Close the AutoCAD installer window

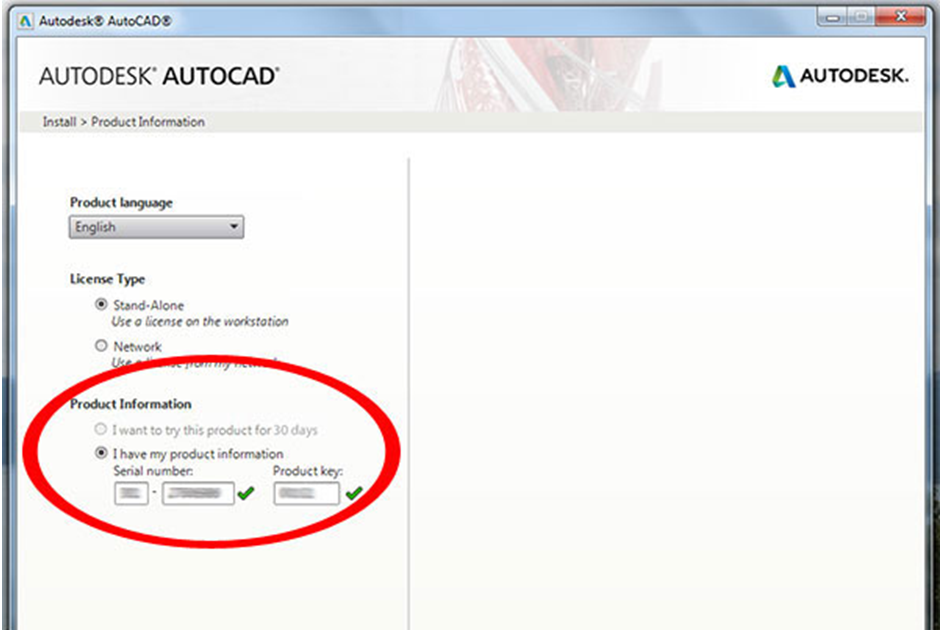click(900, 17)
